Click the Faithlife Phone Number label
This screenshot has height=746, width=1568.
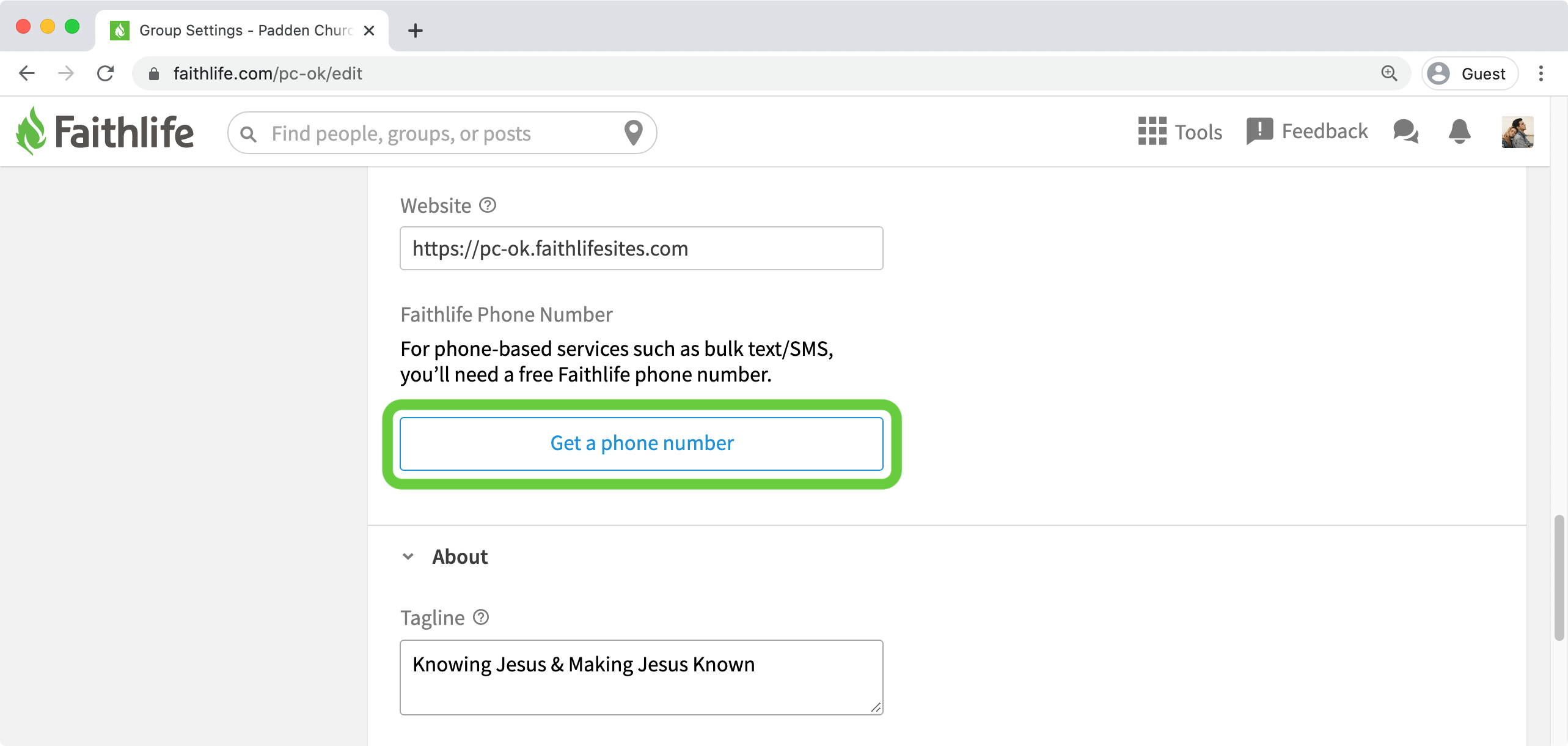coord(506,314)
